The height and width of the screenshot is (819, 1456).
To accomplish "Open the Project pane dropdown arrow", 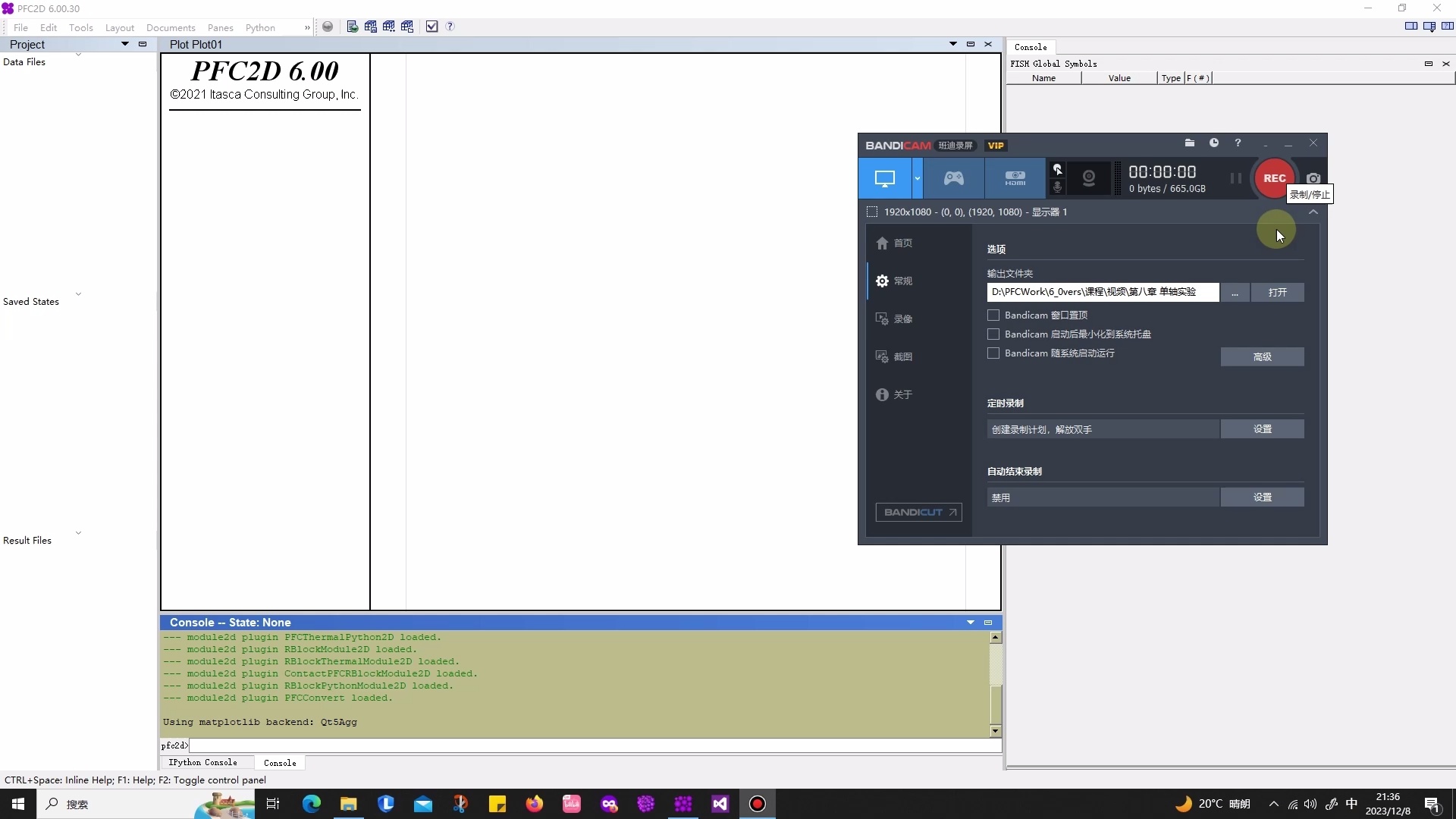I will pyautogui.click(x=125, y=44).
